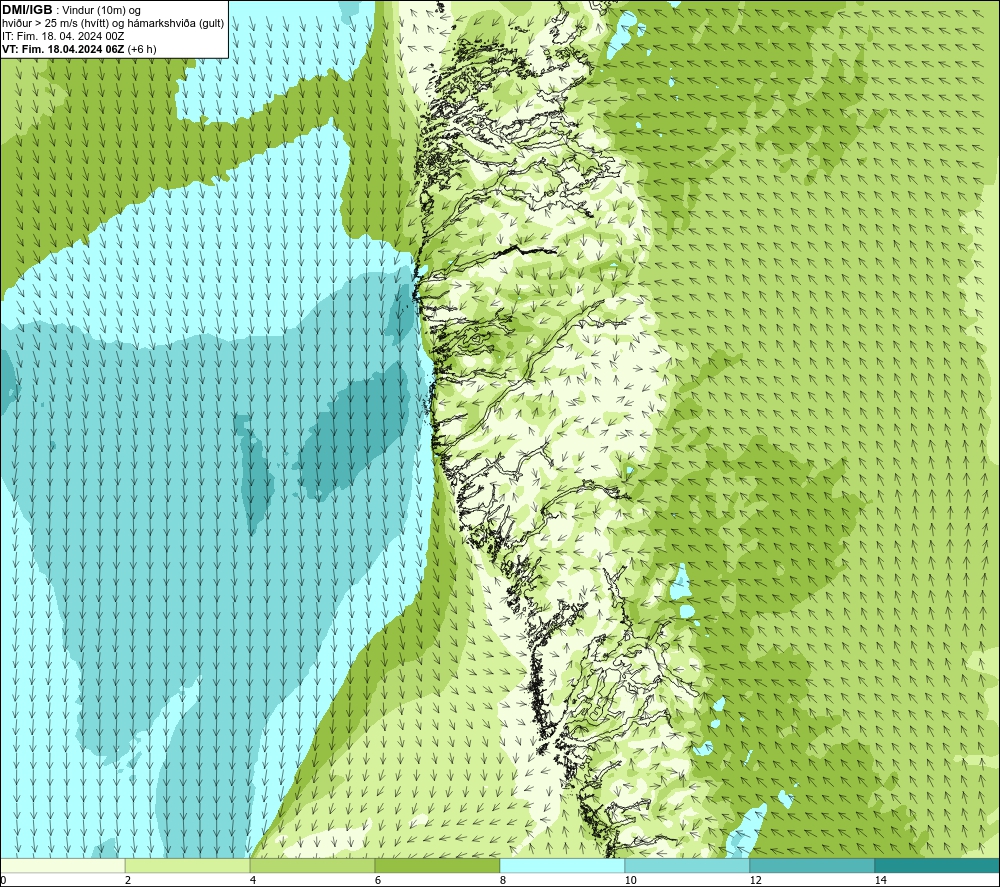Click the light cyan 8–10 m/s swatch
Screen dimensions: 1000x887
(562, 866)
